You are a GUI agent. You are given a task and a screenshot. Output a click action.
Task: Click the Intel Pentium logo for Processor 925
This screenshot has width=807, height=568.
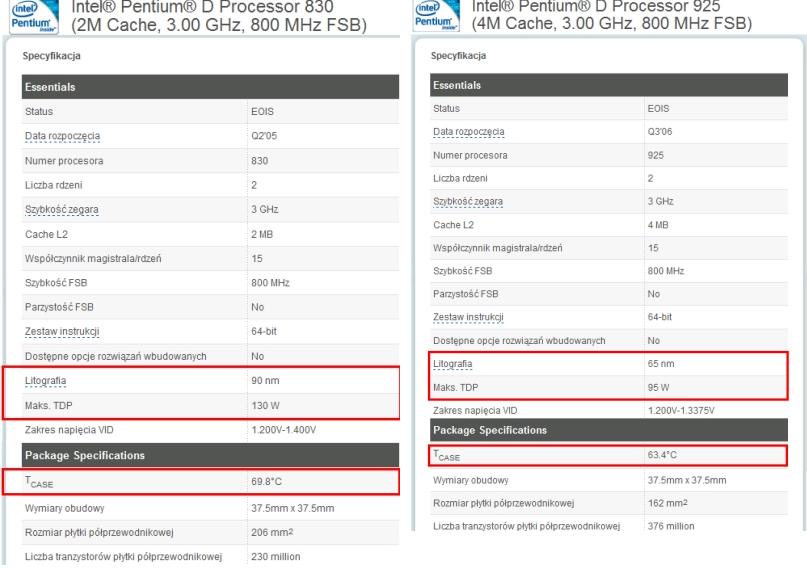pyautogui.click(x=436, y=15)
